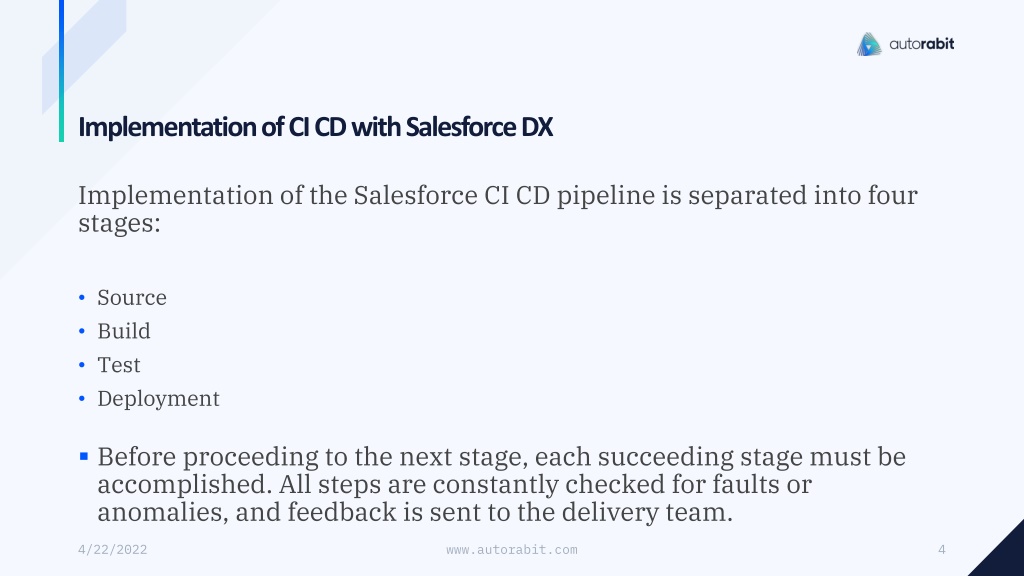
Task: Click the square bullet before the last paragraph
Action: tap(84, 456)
